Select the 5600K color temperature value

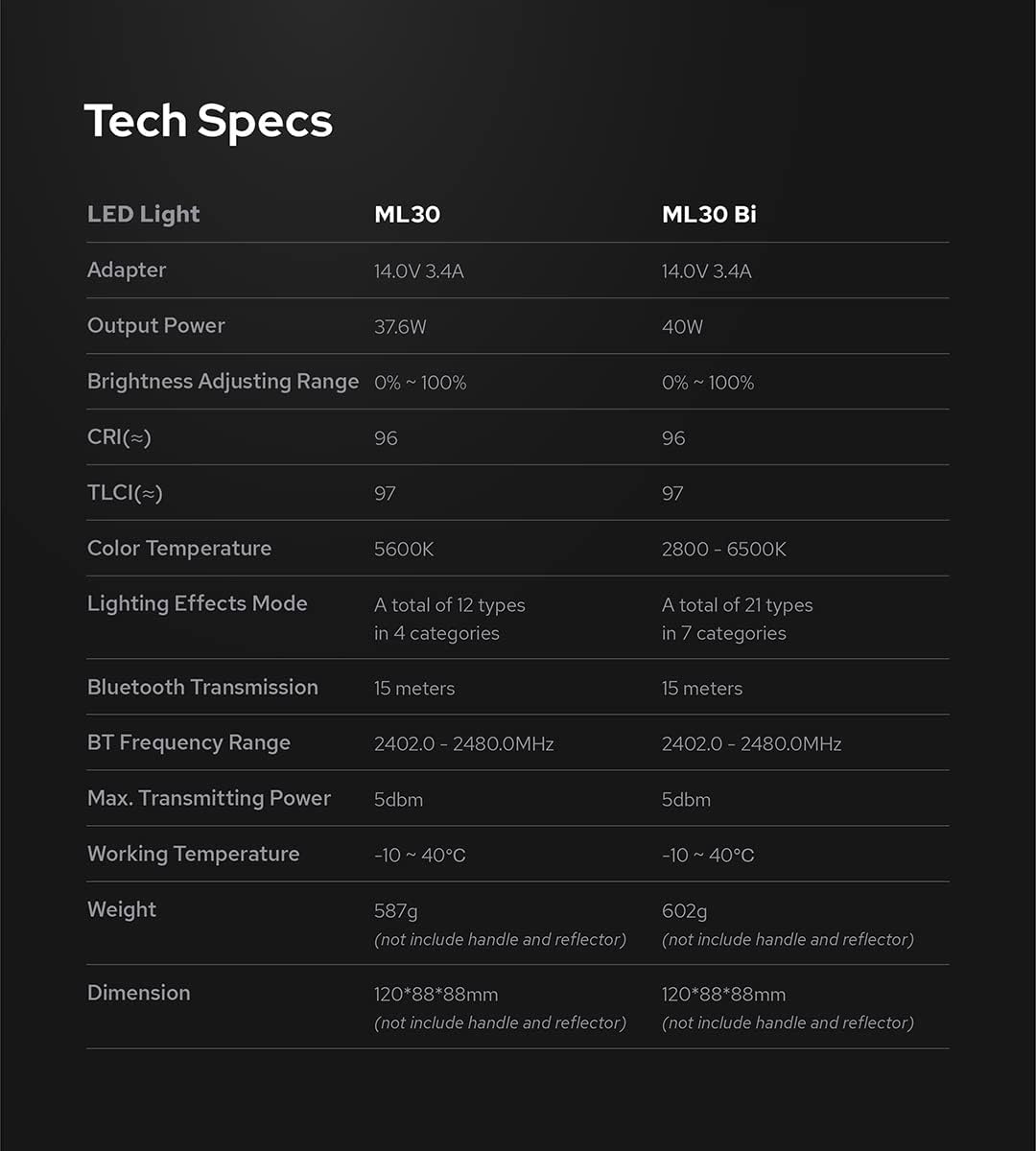404,550
